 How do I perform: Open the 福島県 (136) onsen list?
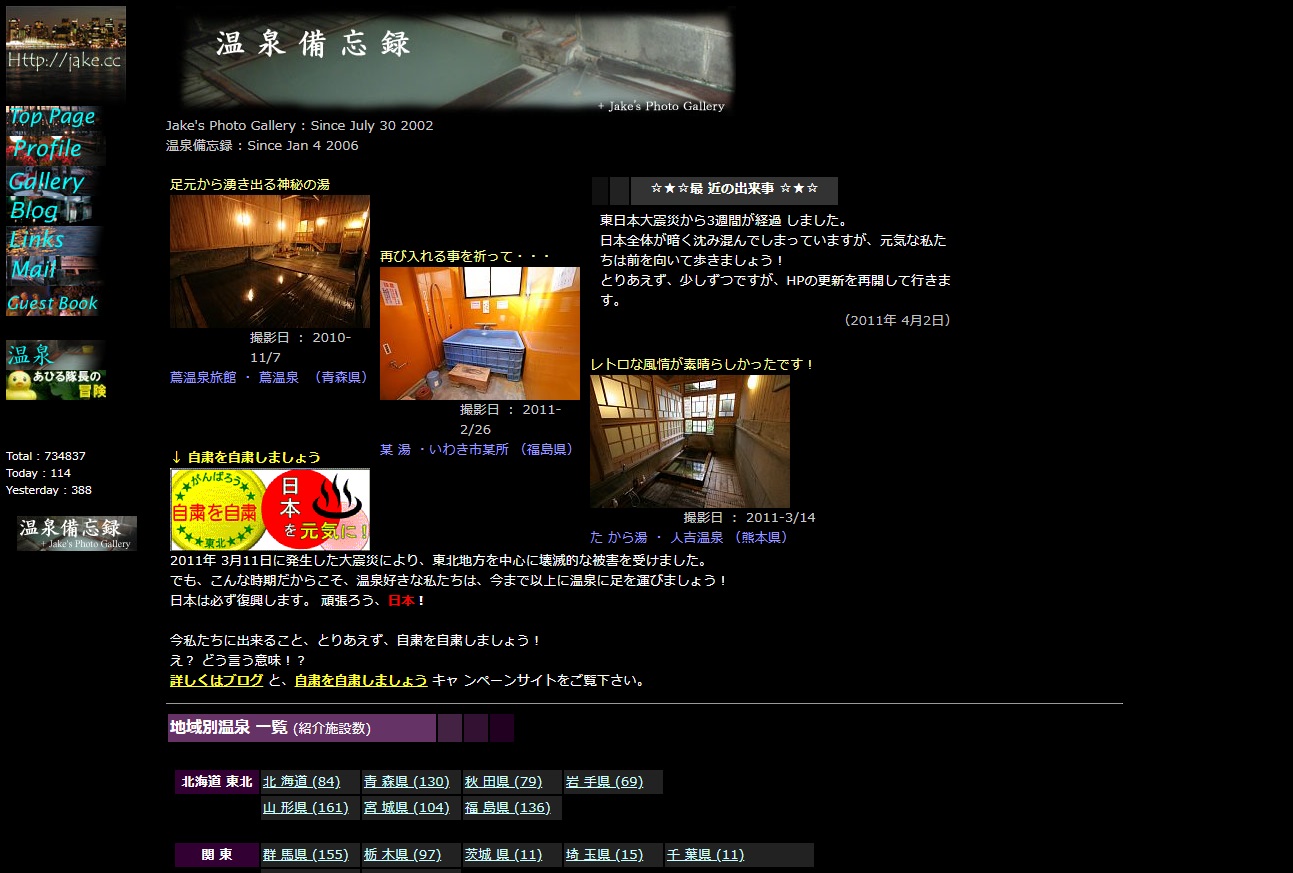(x=508, y=808)
